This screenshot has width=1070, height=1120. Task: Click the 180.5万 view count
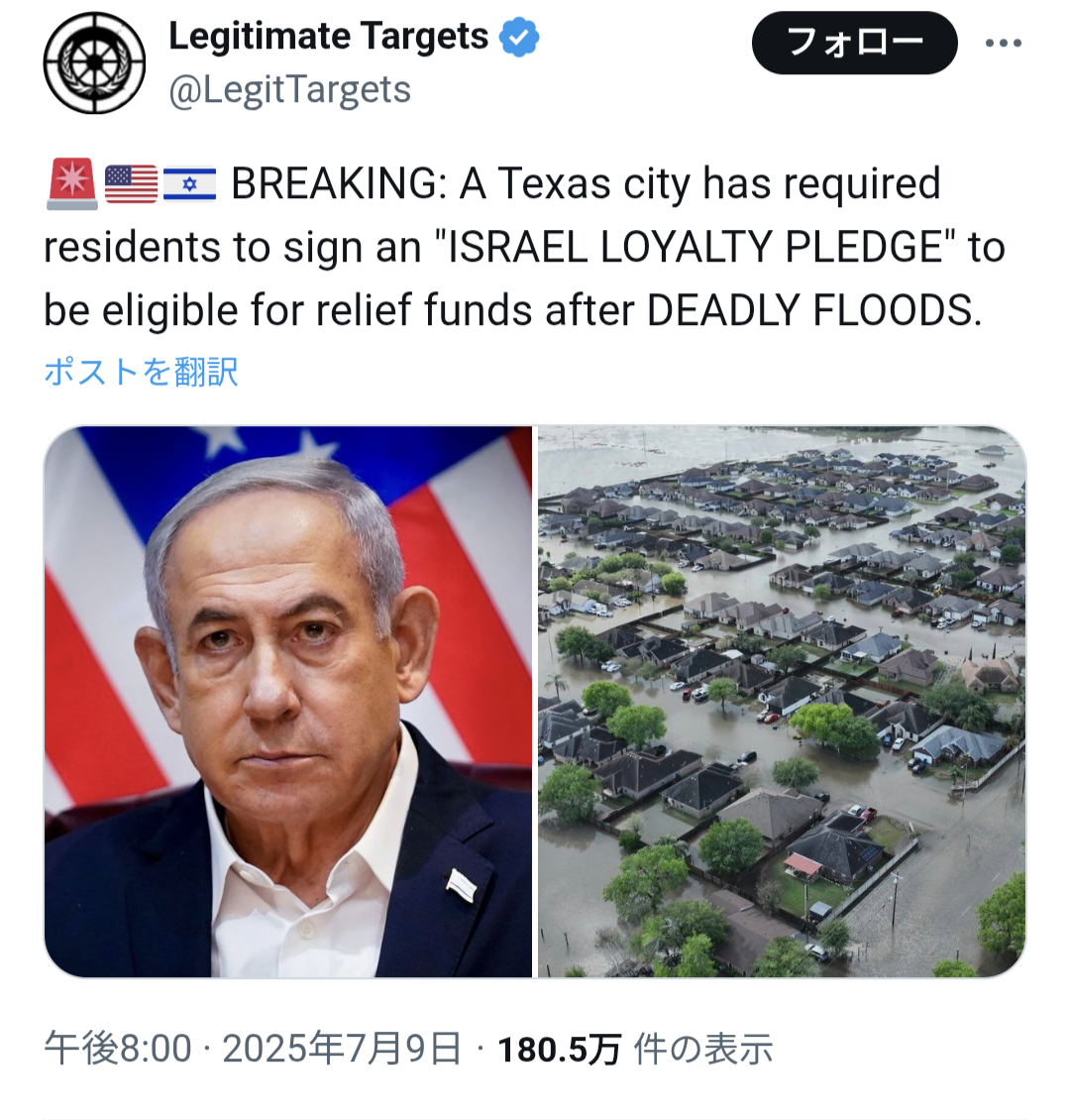(559, 1050)
